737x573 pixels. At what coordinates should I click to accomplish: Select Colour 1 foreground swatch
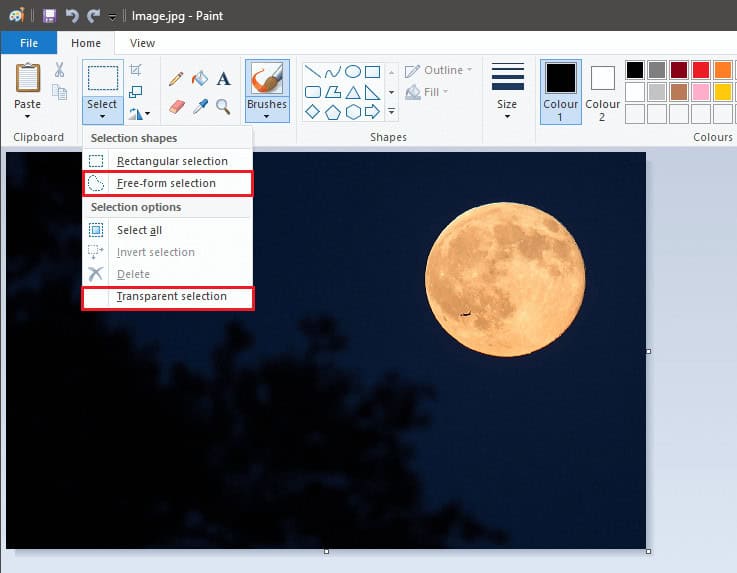point(560,92)
